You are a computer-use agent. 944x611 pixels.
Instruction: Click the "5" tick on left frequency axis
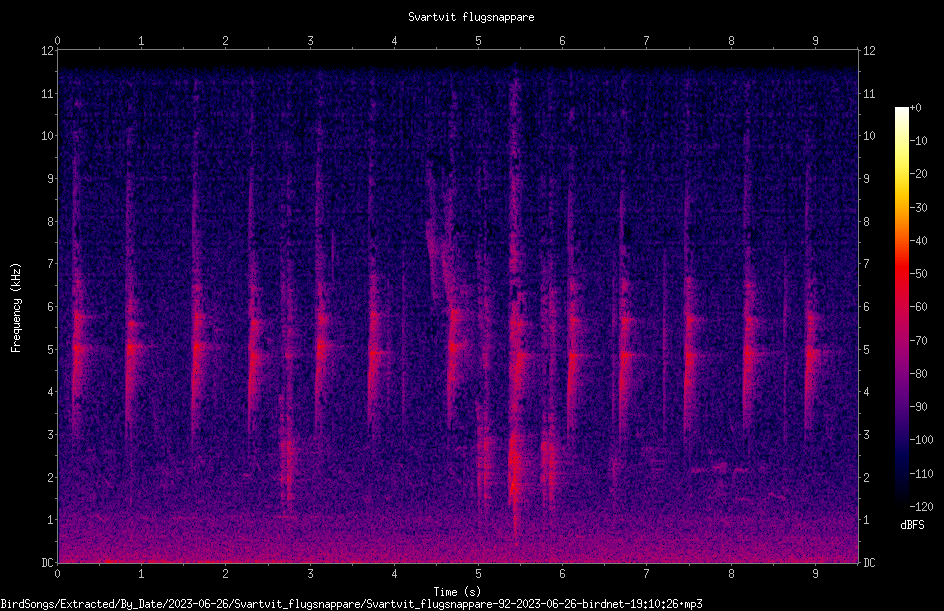pyautogui.click(x=51, y=349)
